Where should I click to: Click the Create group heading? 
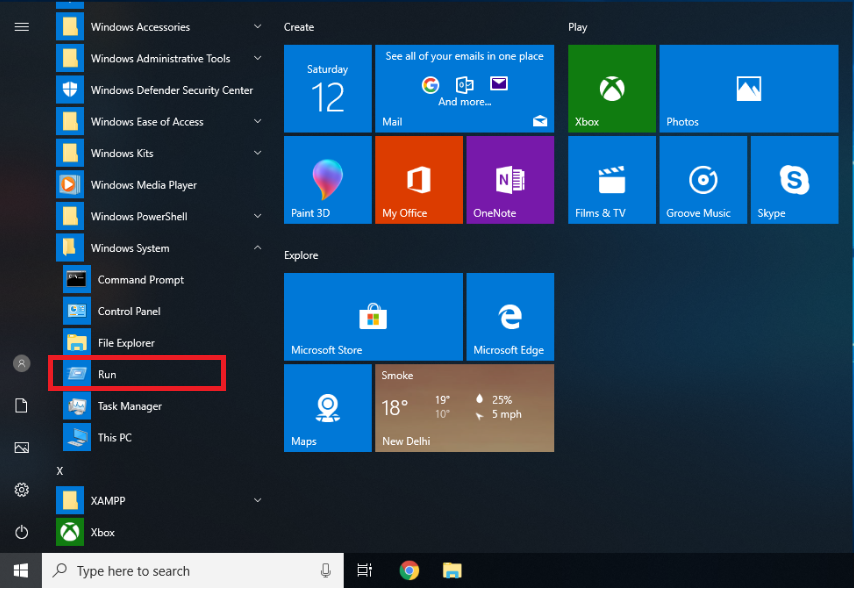299,27
